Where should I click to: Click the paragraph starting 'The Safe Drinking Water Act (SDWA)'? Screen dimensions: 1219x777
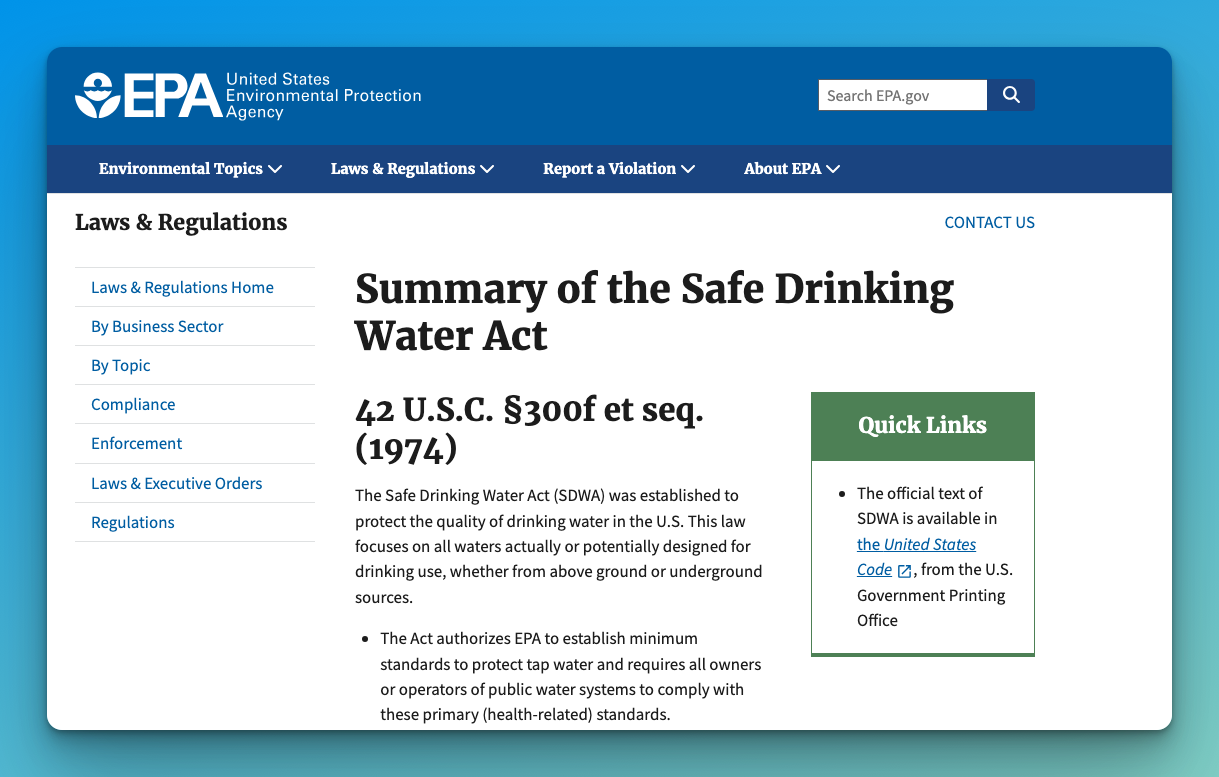tap(558, 547)
